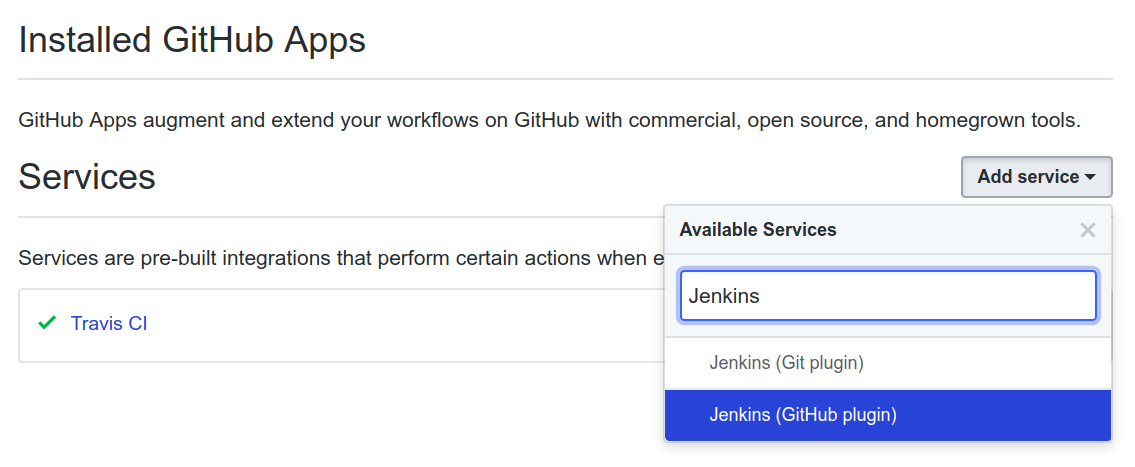1135x467 pixels.
Task: Click divider line beneath Services heading
Action: (340, 217)
